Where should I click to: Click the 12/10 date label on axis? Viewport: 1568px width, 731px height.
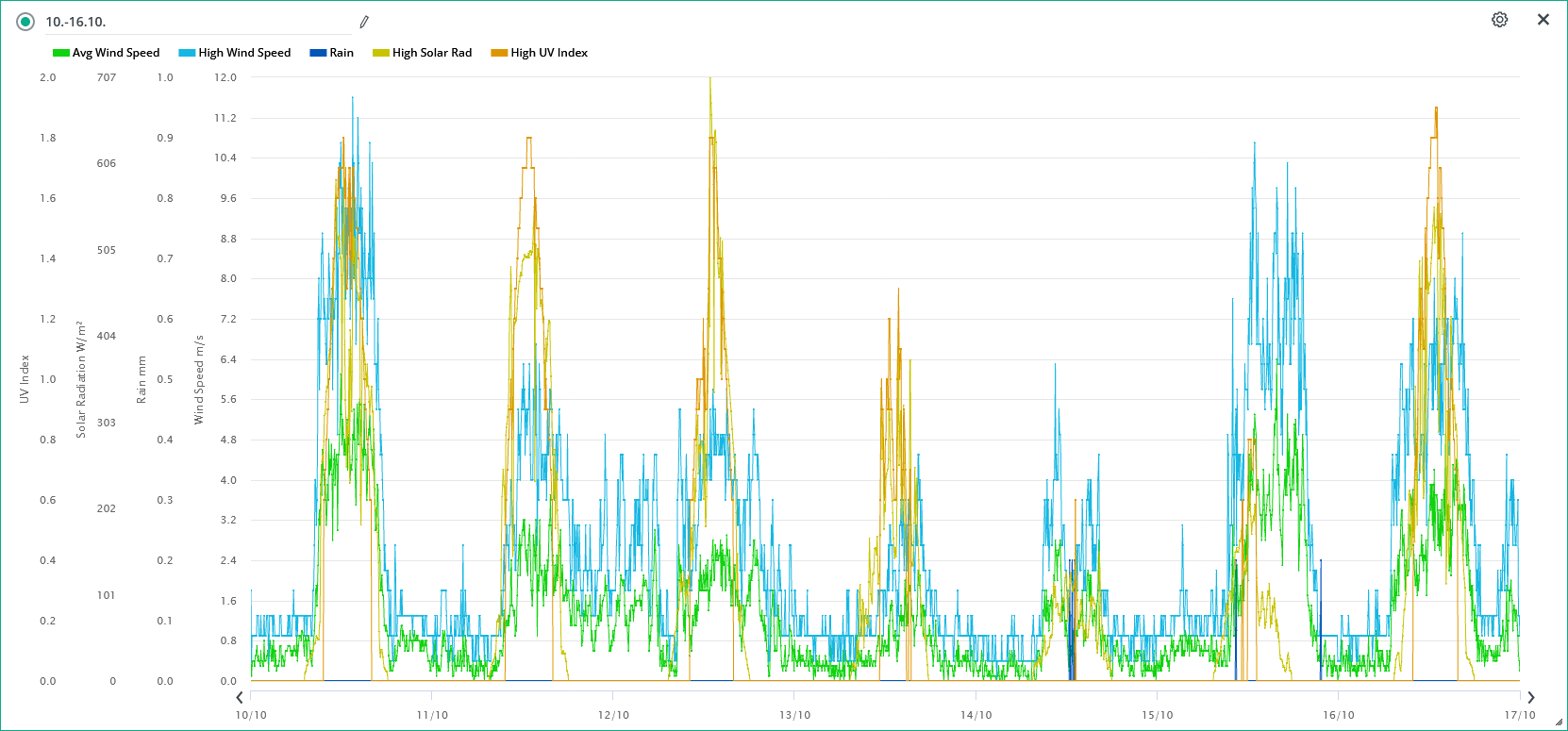tap(613, 715)
